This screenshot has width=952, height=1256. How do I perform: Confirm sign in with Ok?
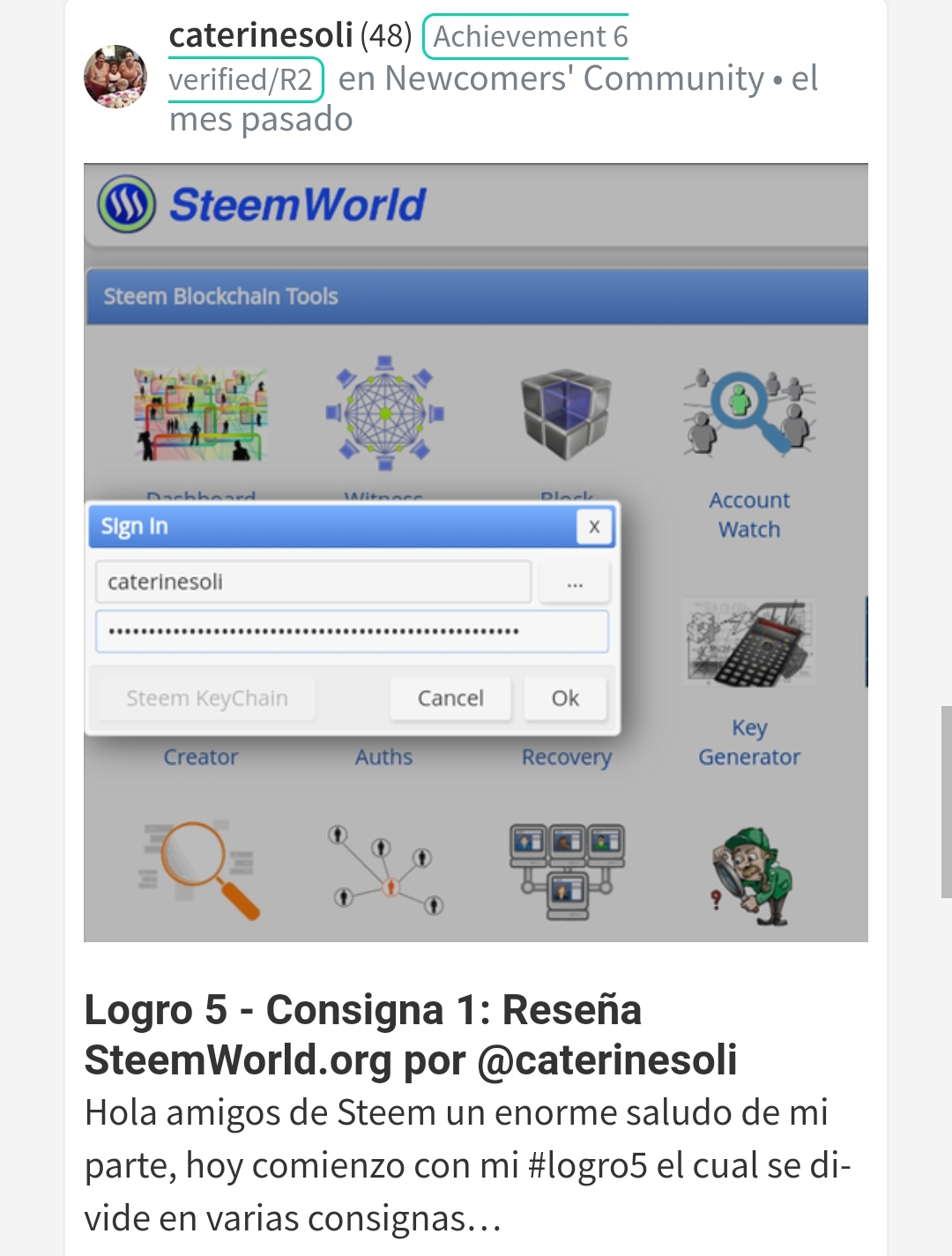pyautogui.click(x=565, y=699)
